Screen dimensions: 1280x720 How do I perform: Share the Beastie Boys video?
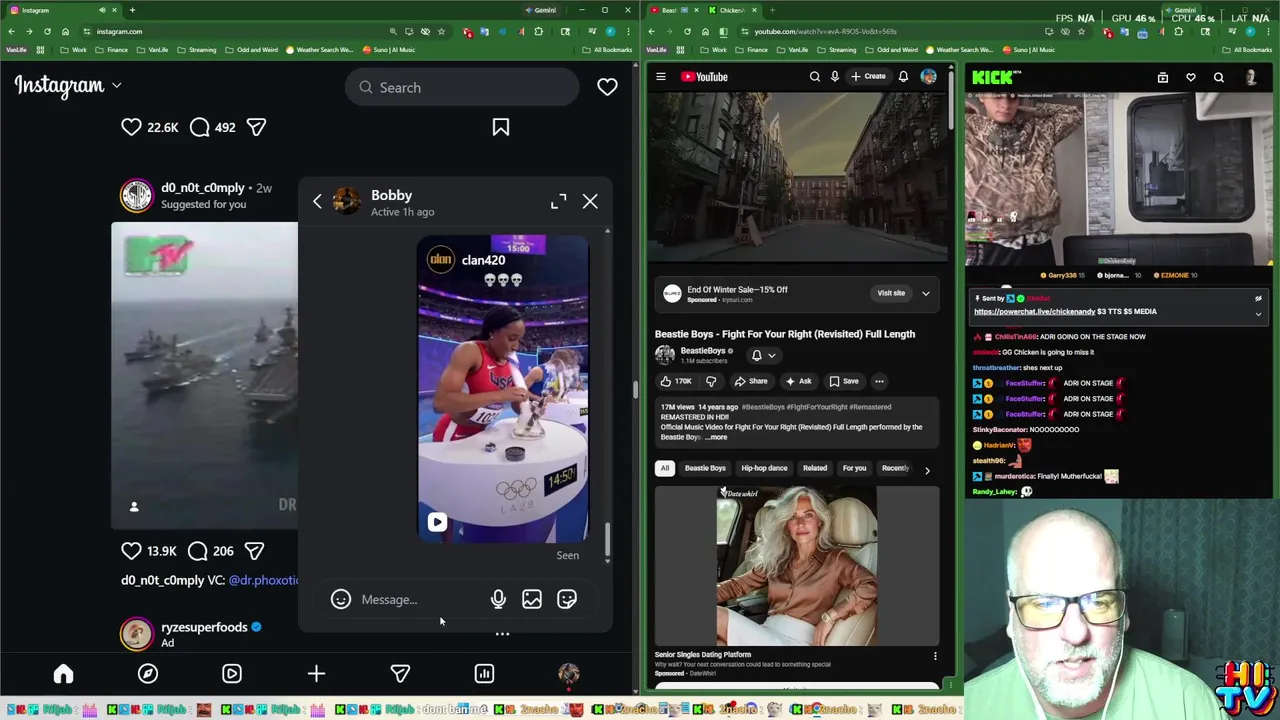click(751, 381)
